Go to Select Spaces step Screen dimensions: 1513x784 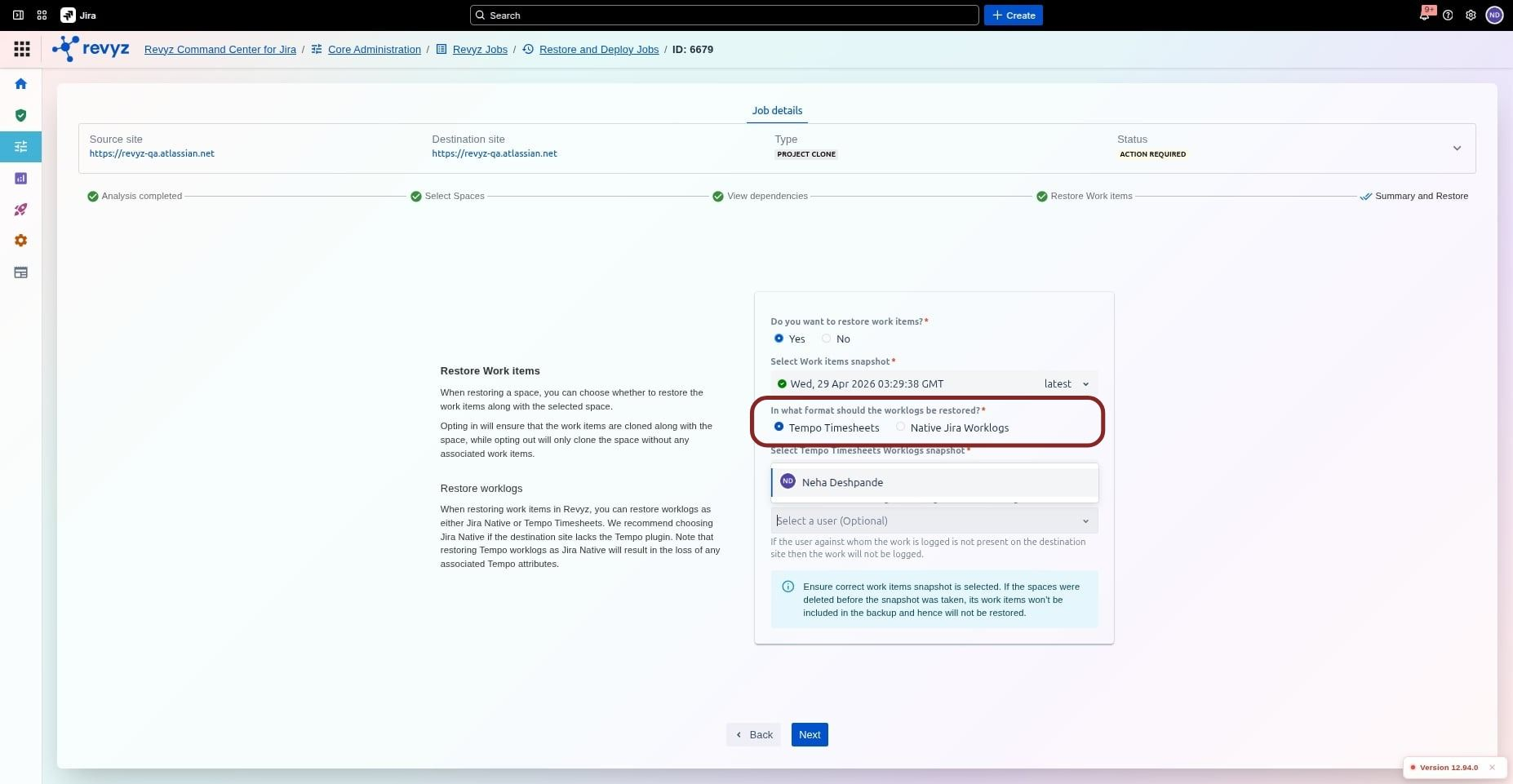[x=448, y=196]
